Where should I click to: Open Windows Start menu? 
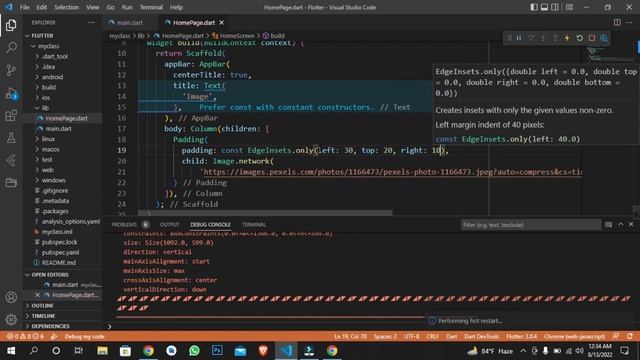(11, 351)
